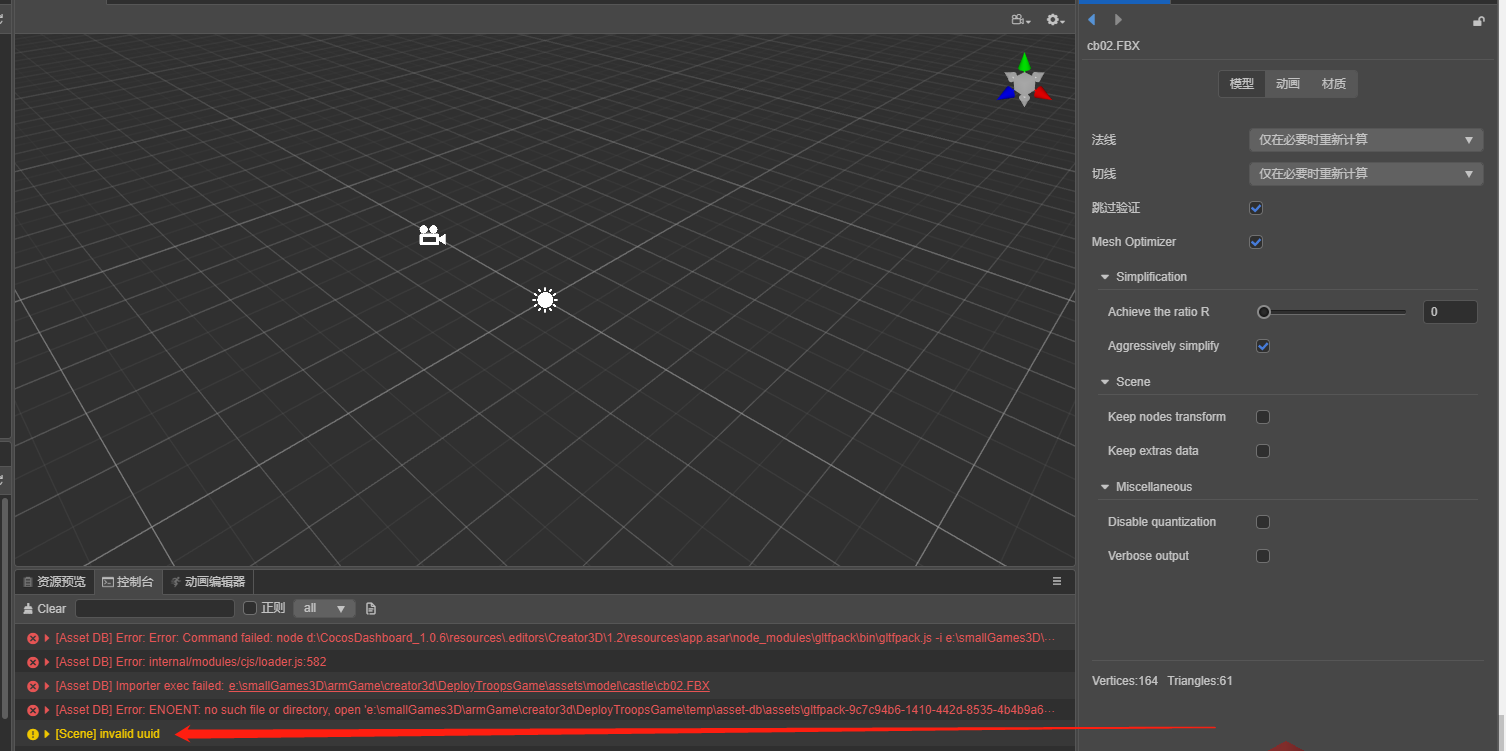Collapse the Miscellaneous section
The height and width of the screenshot is (751, 1506).
[1105, 487]
